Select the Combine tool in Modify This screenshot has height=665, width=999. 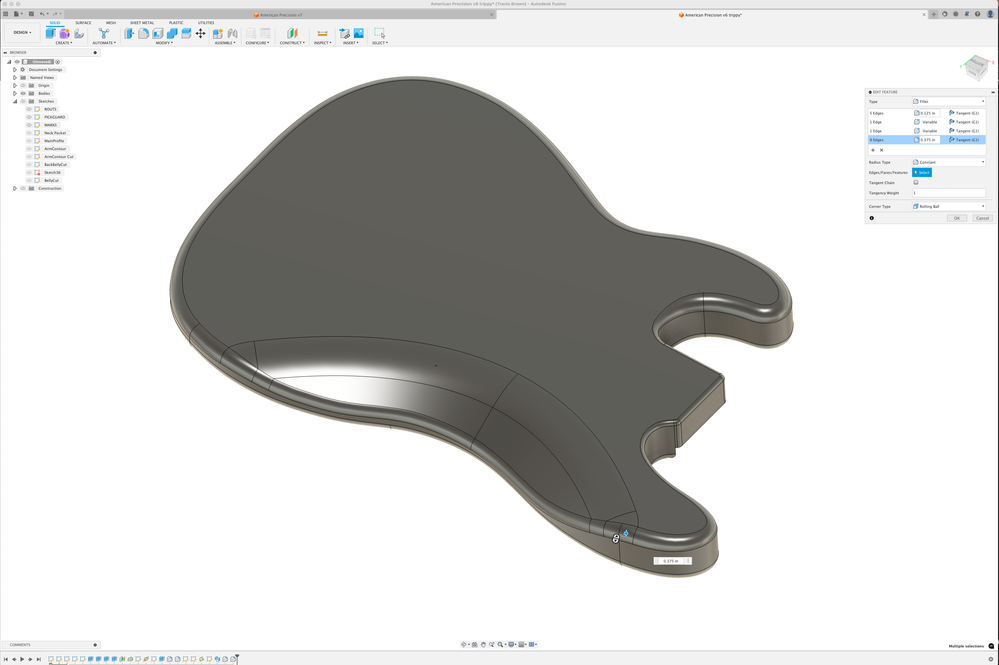[x=172, y=33]
